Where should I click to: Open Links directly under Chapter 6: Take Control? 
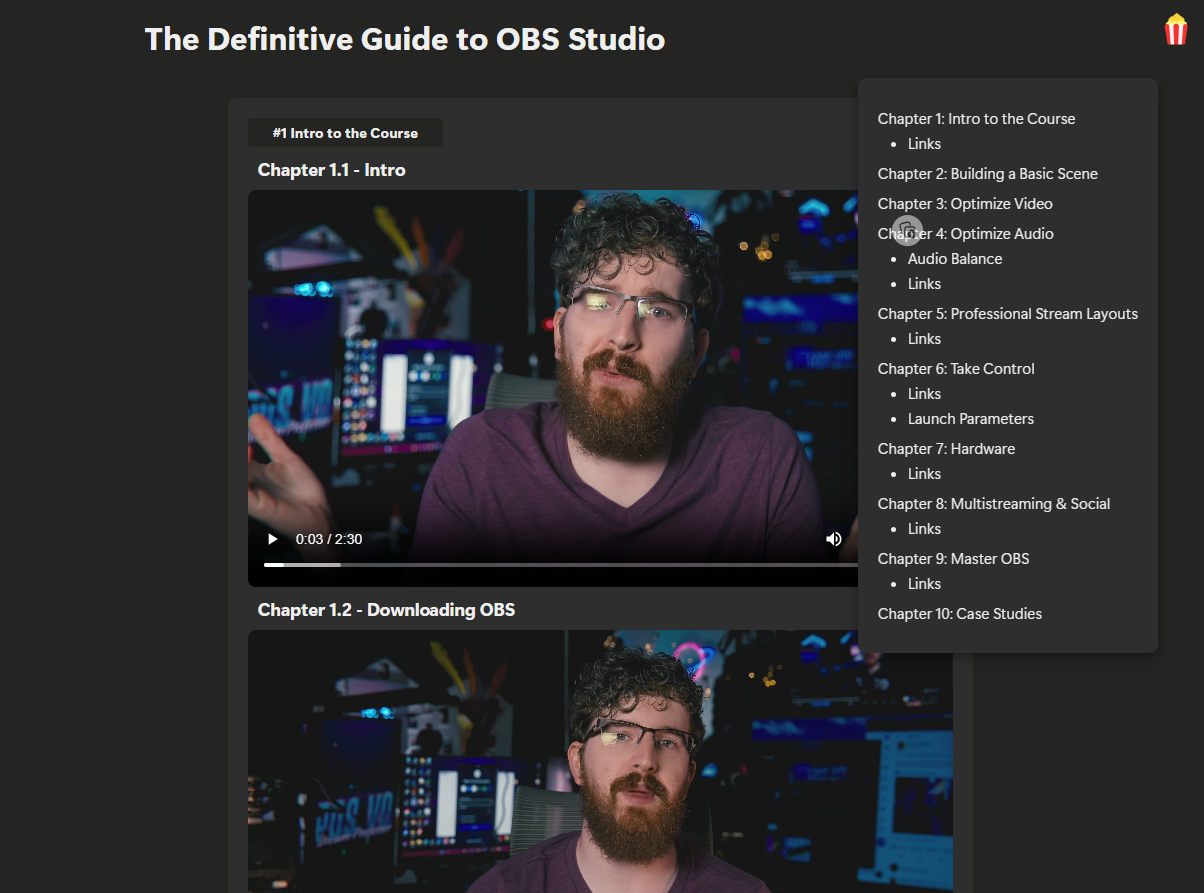pos(924,394)
